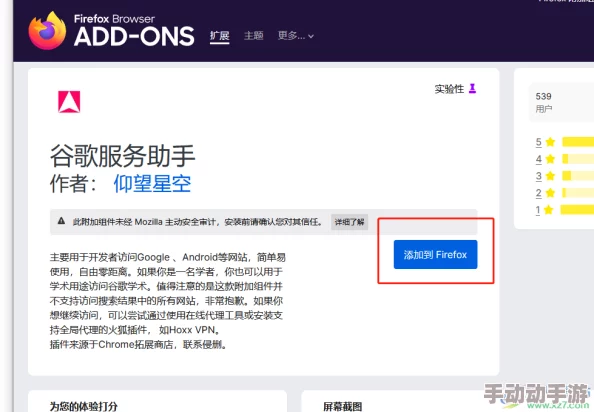594x412 pixels.
Task: Click 添加到 Firefox button
Action: (435, 254)
